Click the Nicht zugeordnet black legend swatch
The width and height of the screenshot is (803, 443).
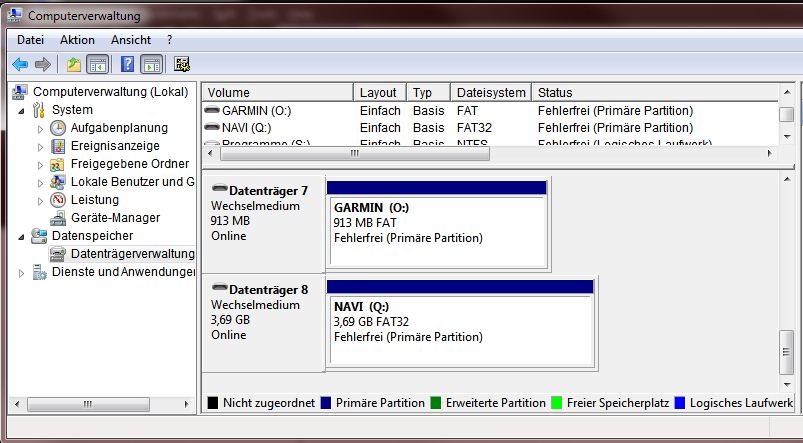[213, 403]
